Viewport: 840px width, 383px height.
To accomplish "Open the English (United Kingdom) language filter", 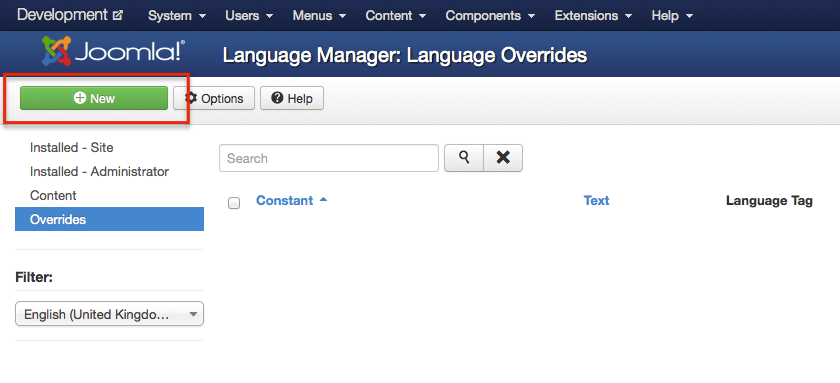I will pos(109,314).
